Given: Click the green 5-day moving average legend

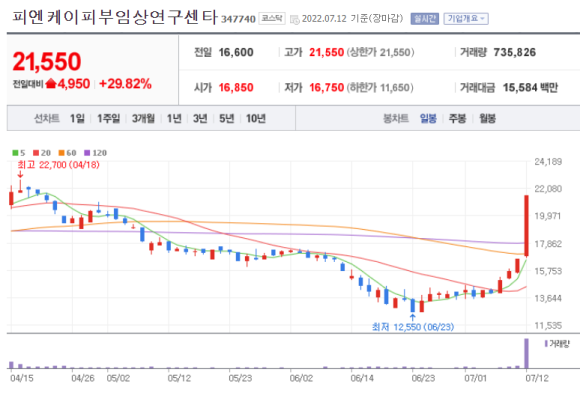Looking at the screenshot, I should tap(19, 153).
